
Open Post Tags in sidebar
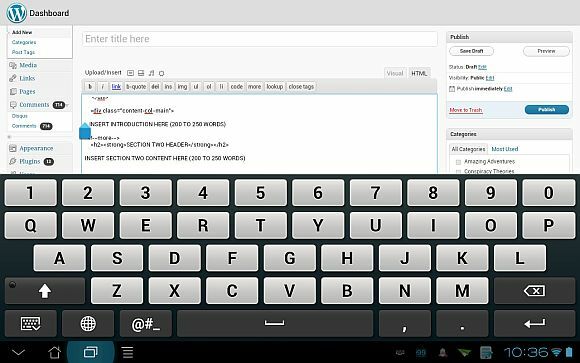coord(23,52)
